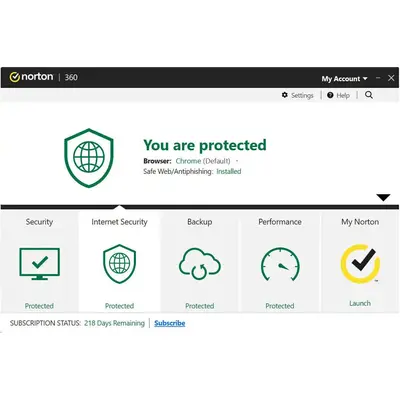Click the Subscribe link
400x400 pixels.
170,323
